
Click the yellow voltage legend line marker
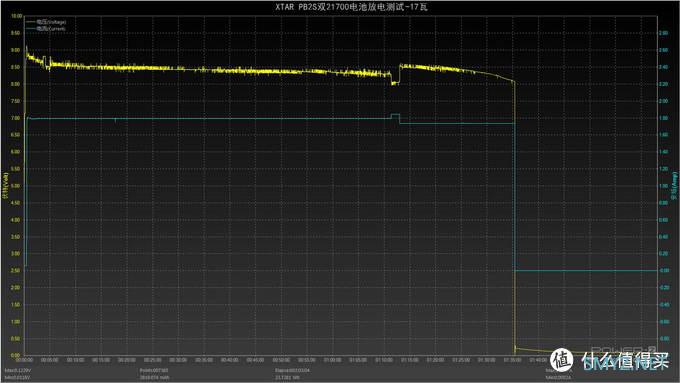[31, 22]
